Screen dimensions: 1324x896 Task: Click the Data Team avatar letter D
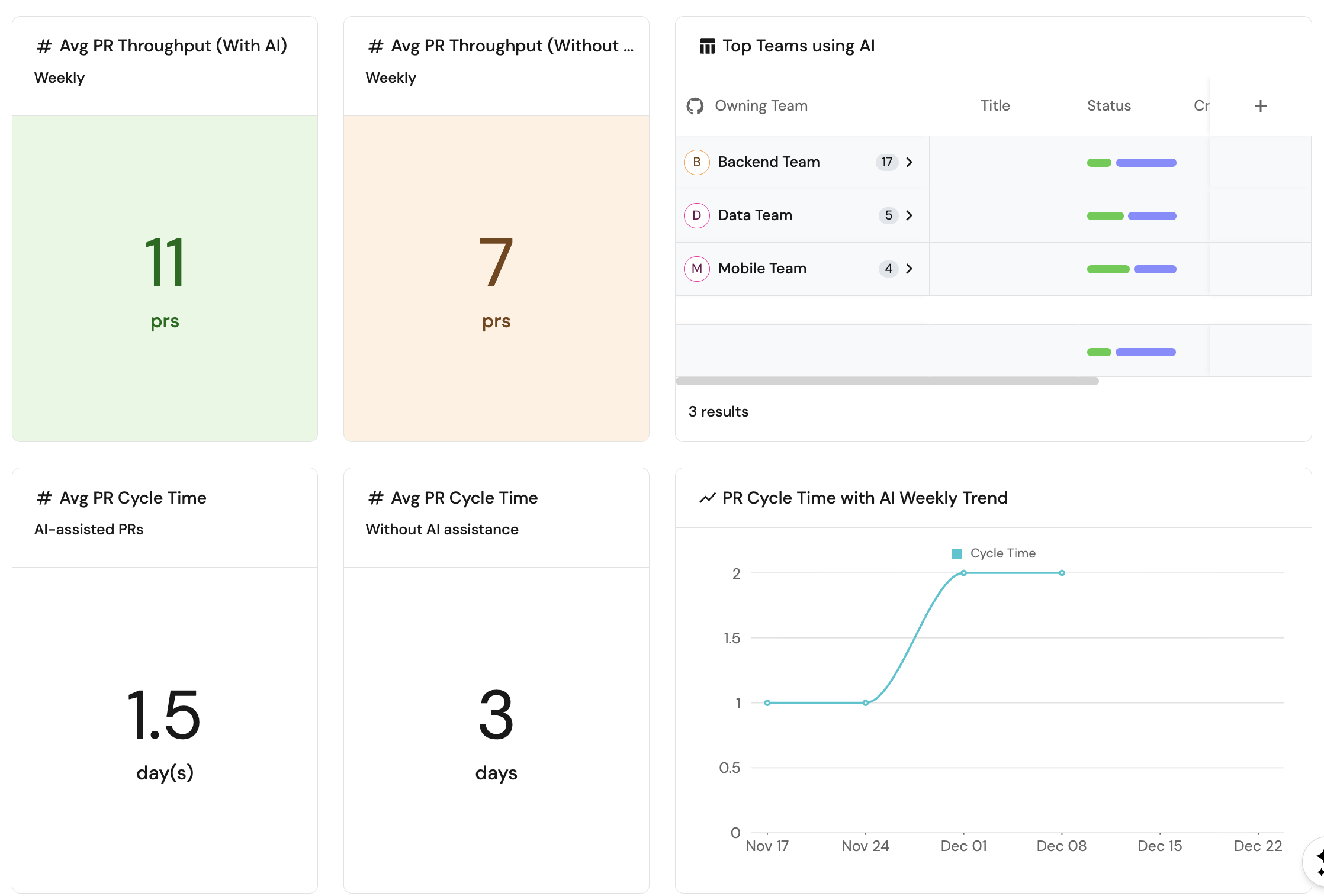click(x=696, y=215)
